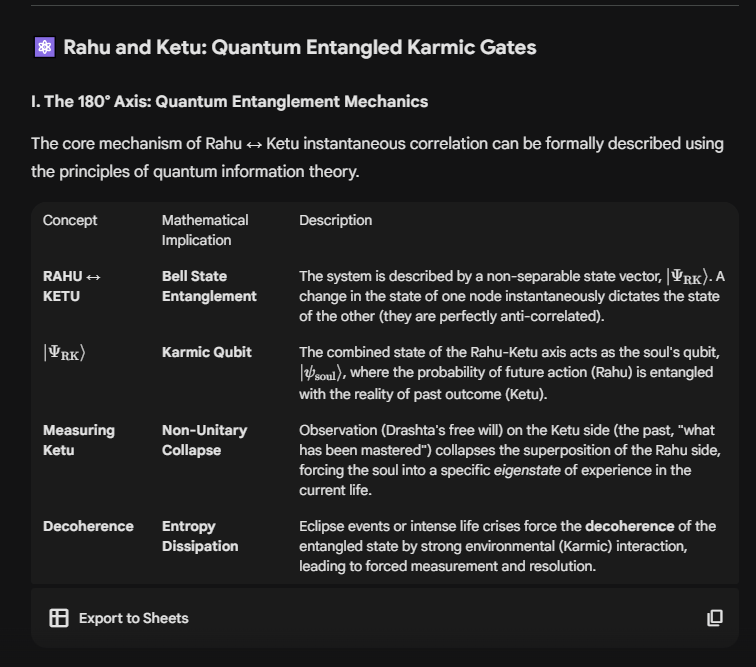The height and width of the screenshot is (667, 756).
Task: Select the "Bell State Entanglement" cell
Action: click(209, 286)
